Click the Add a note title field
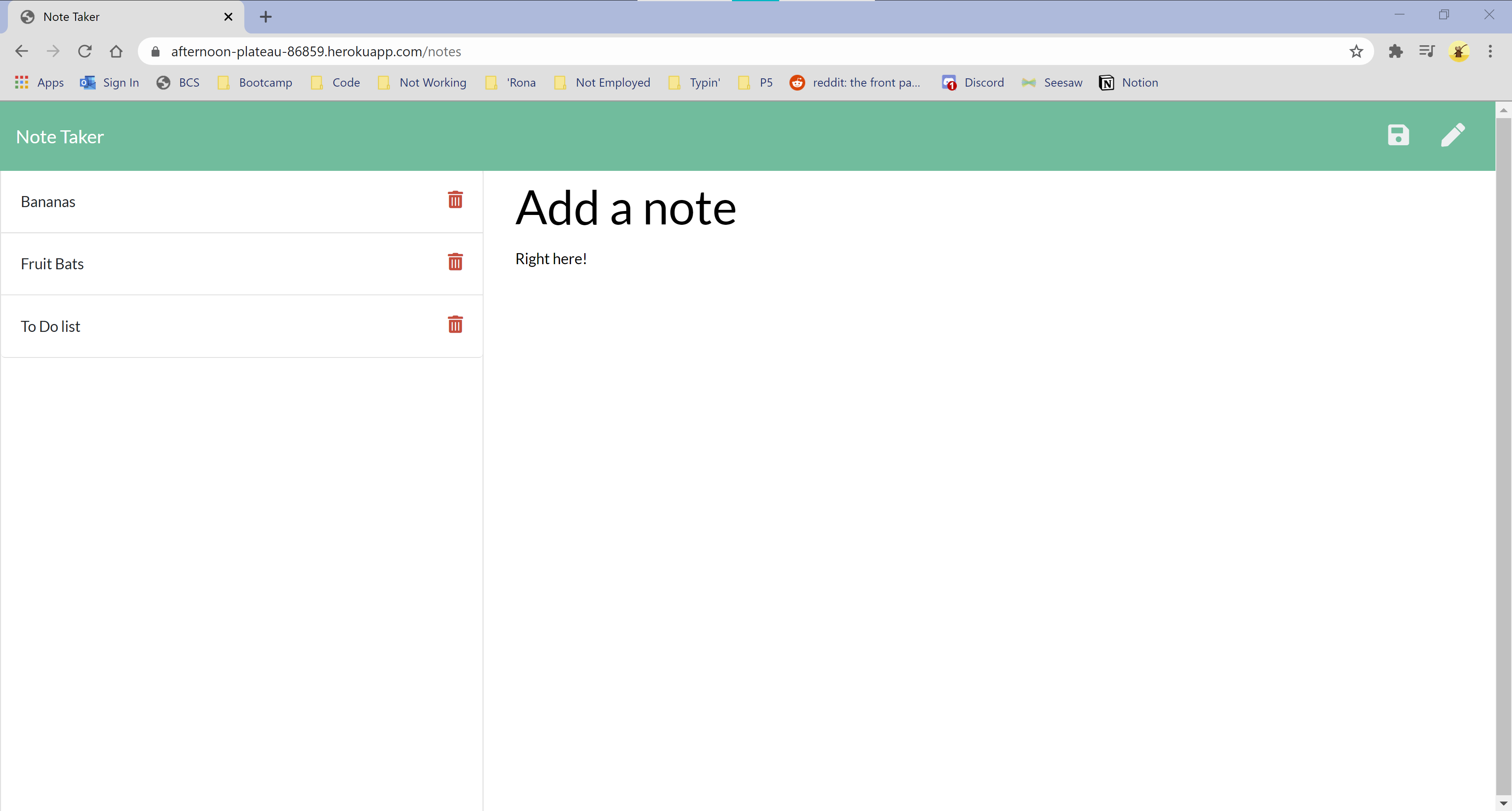The height and width of the screenshot is (811, 1512). click(x=625, y=208)
